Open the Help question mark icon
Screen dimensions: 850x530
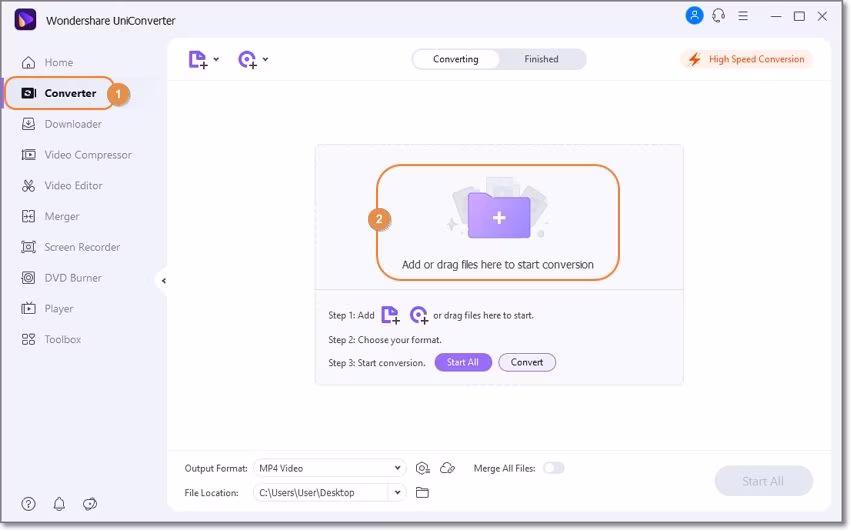[x=28, y=504]
